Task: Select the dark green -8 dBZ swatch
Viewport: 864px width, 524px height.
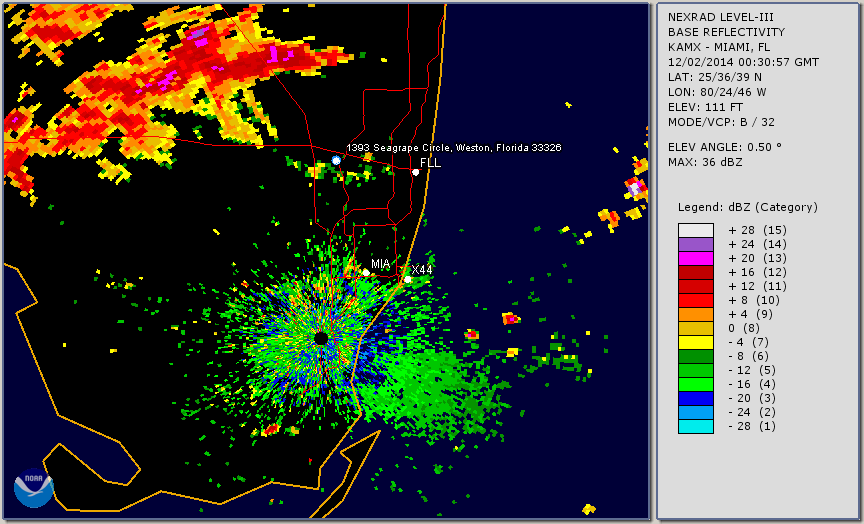Action: coord(696,356)
